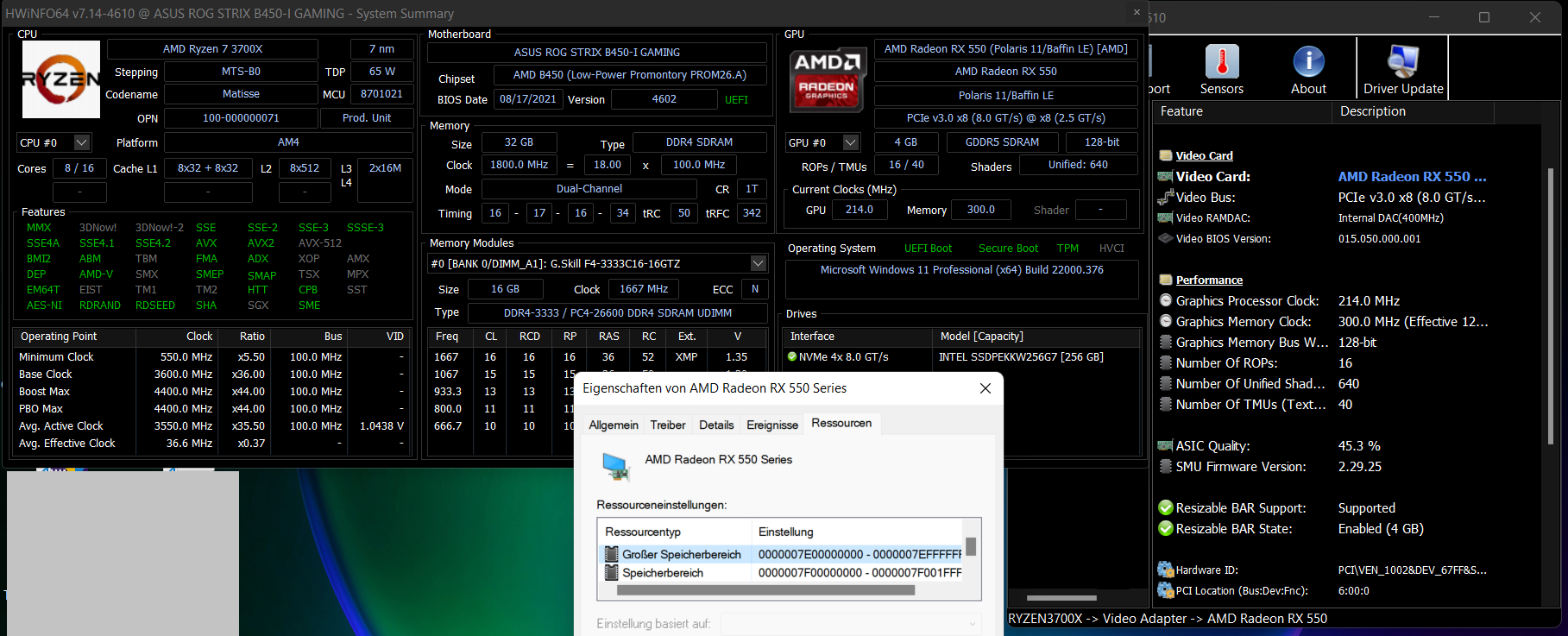
Task: Click the Ryzen CPU logo
Action: point(60,79)
